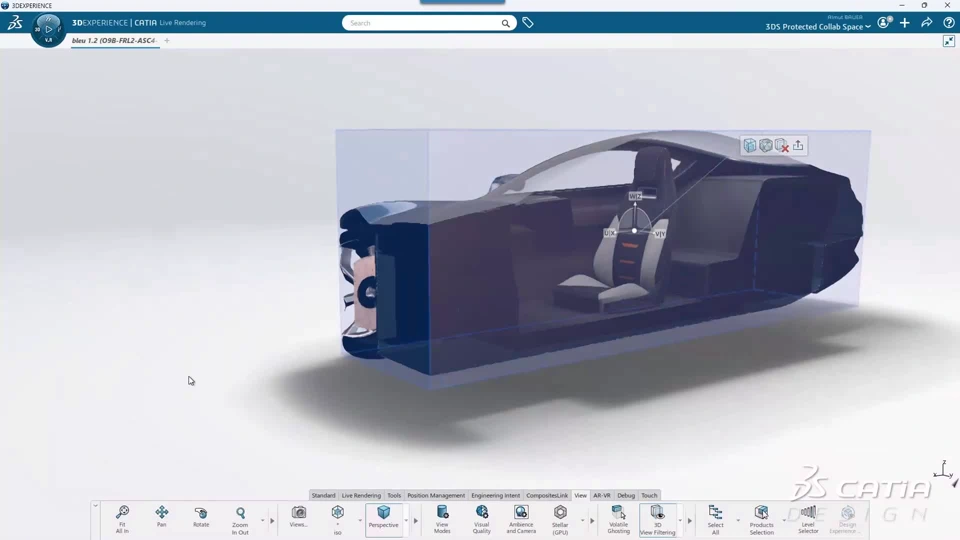Select the View tab

point(580,495)
